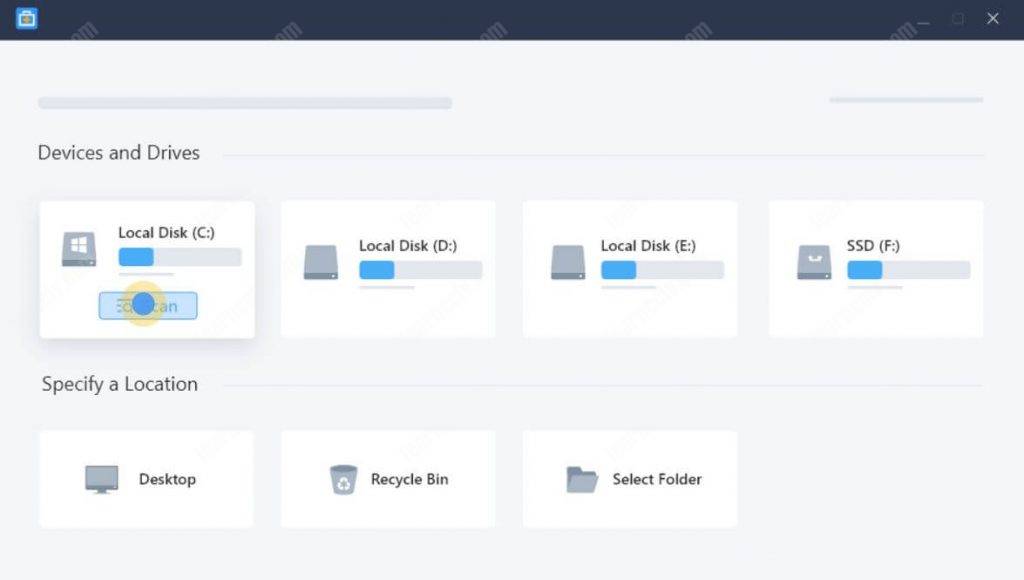This screenshot has width=1024, height=580.
Task: Select the Local Disk (D:) card
Action: coord(388,267)
